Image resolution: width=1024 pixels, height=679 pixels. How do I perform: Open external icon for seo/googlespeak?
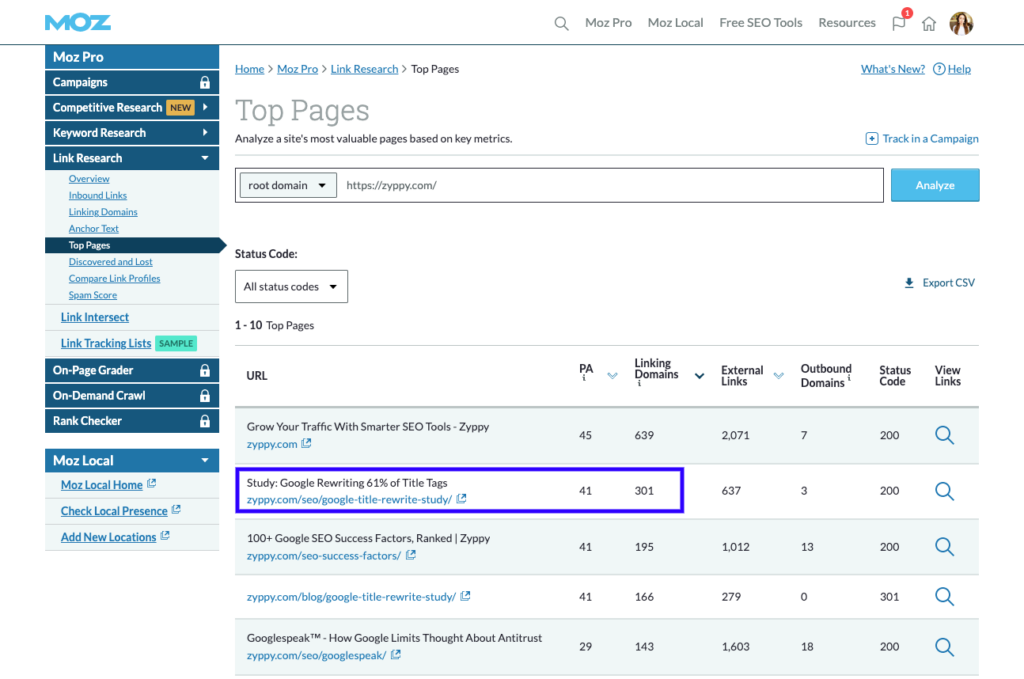click(396, 654)
